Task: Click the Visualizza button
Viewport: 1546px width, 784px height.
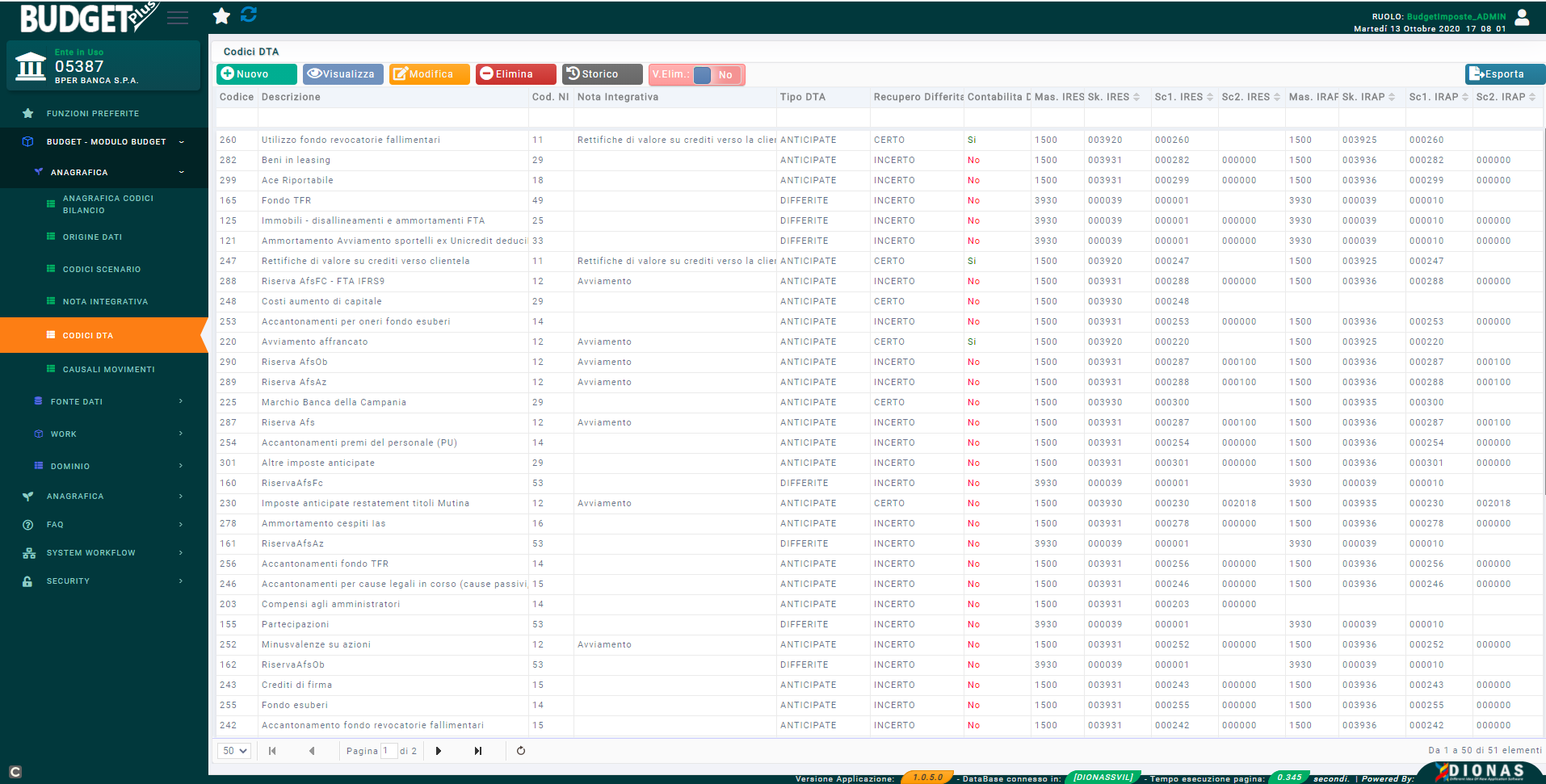Action: pyautogui.click(x=343, y=74)
